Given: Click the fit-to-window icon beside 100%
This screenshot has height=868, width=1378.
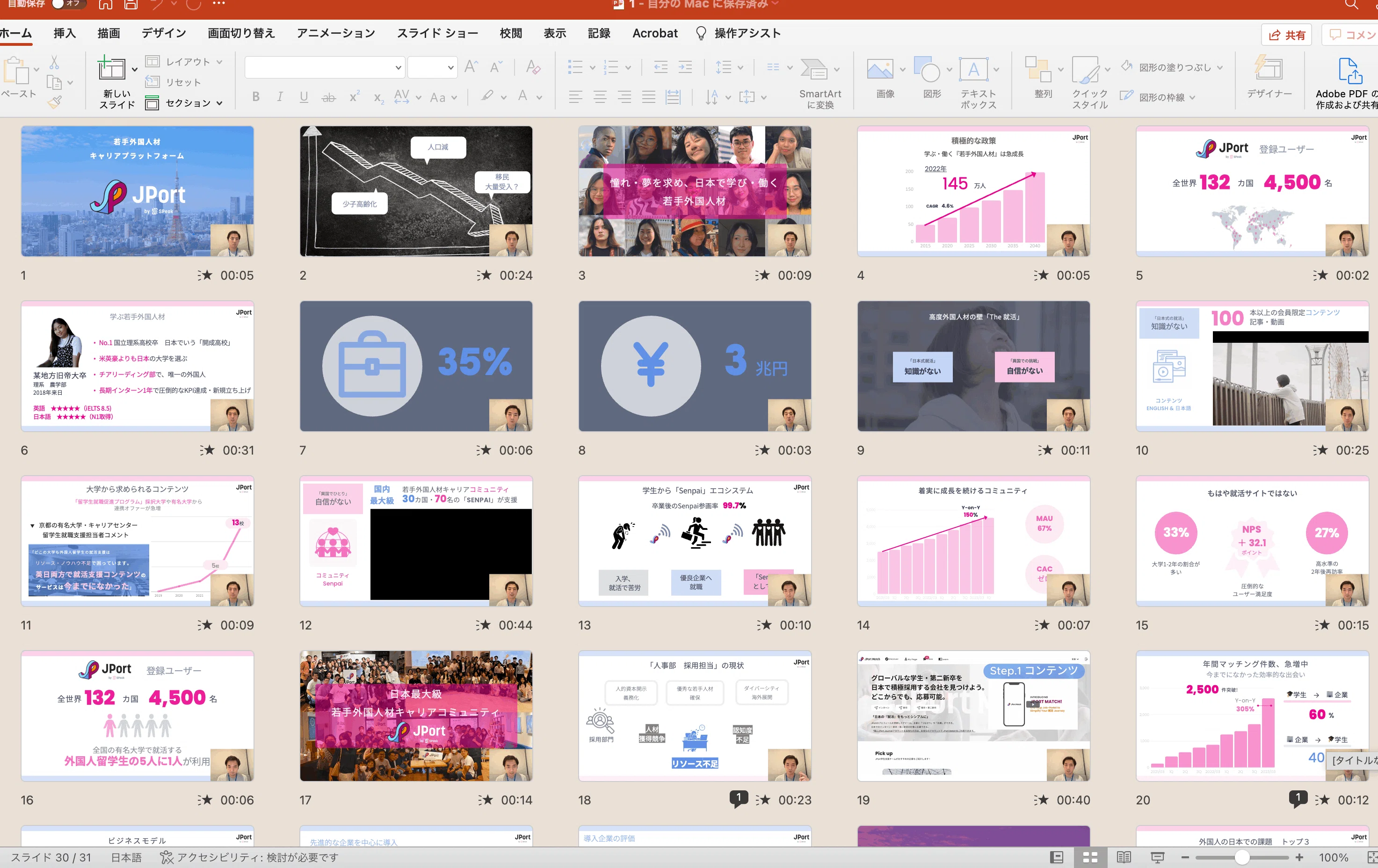Looking at the screenshot, I should [x=1372, y=857].
